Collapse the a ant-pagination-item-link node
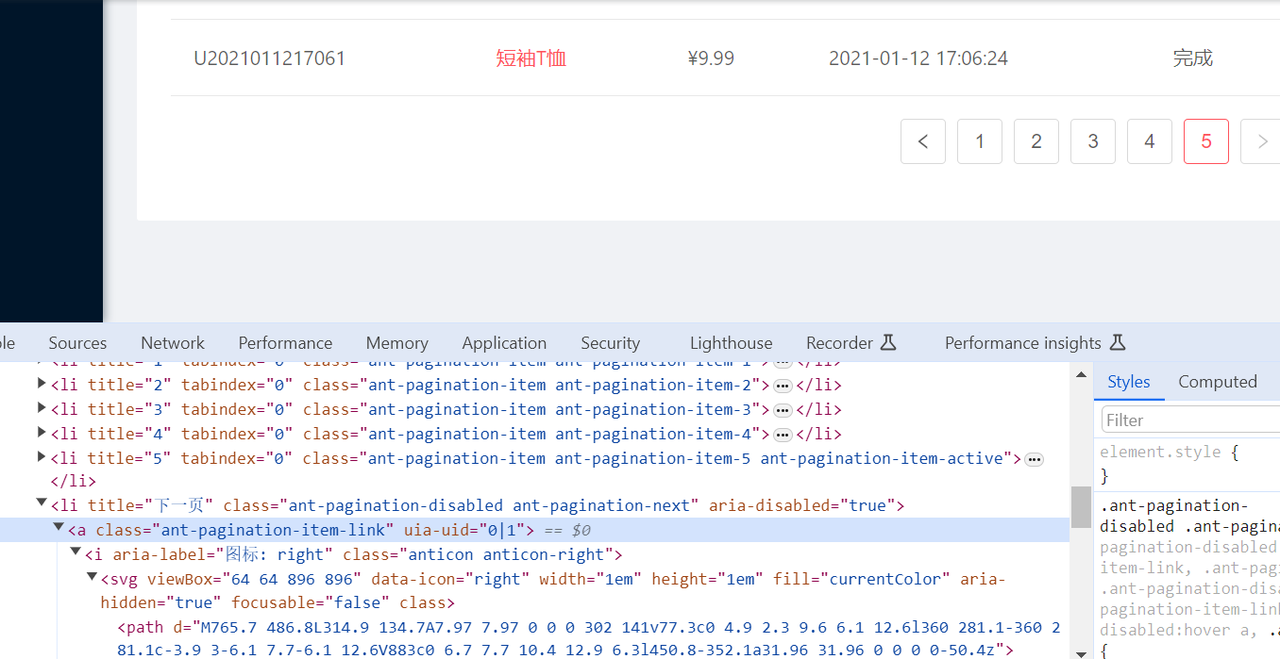 [x=59, y=529]
